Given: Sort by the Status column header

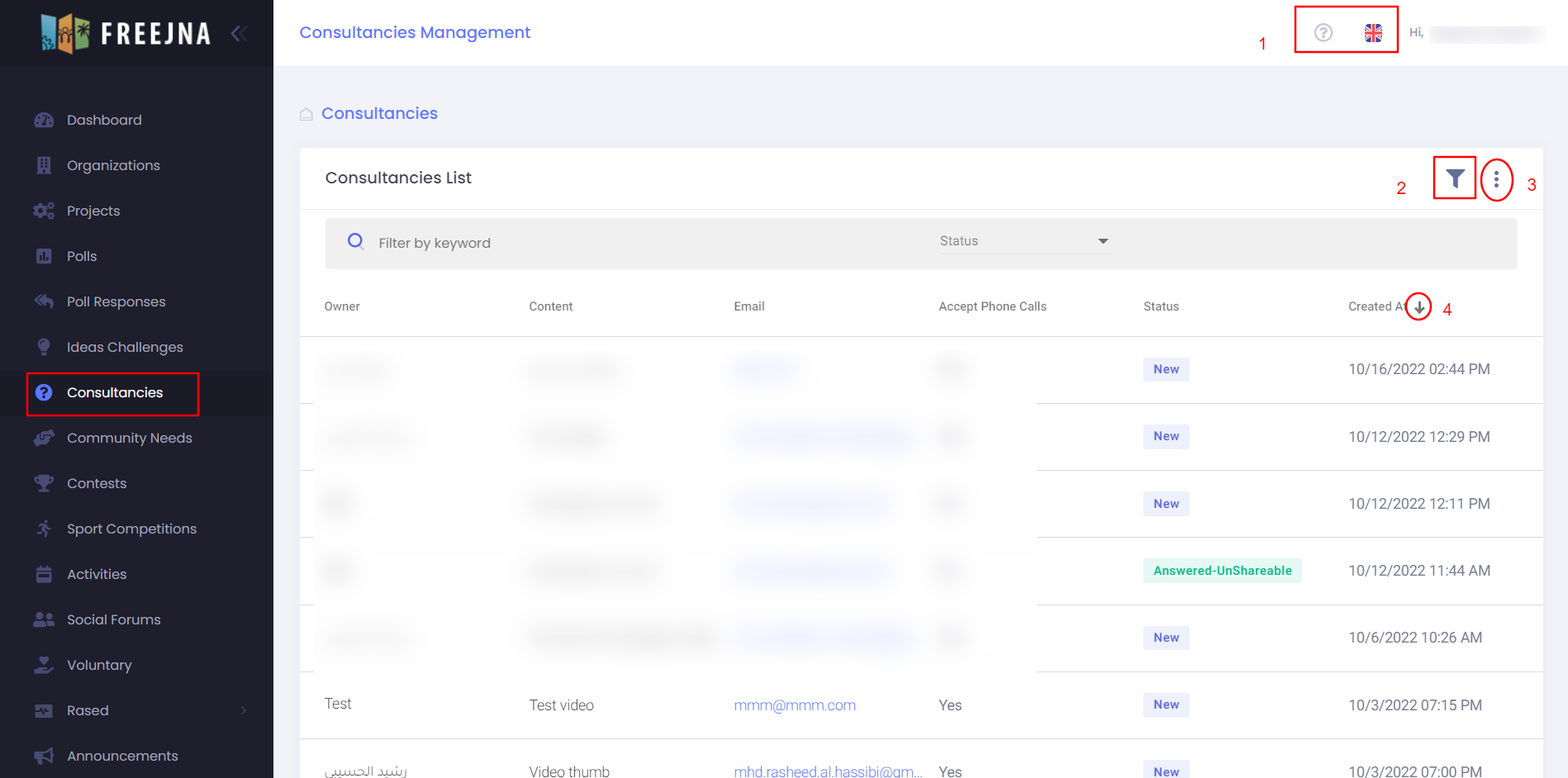Looking at the screenshot, I should tap(1161, 306).
